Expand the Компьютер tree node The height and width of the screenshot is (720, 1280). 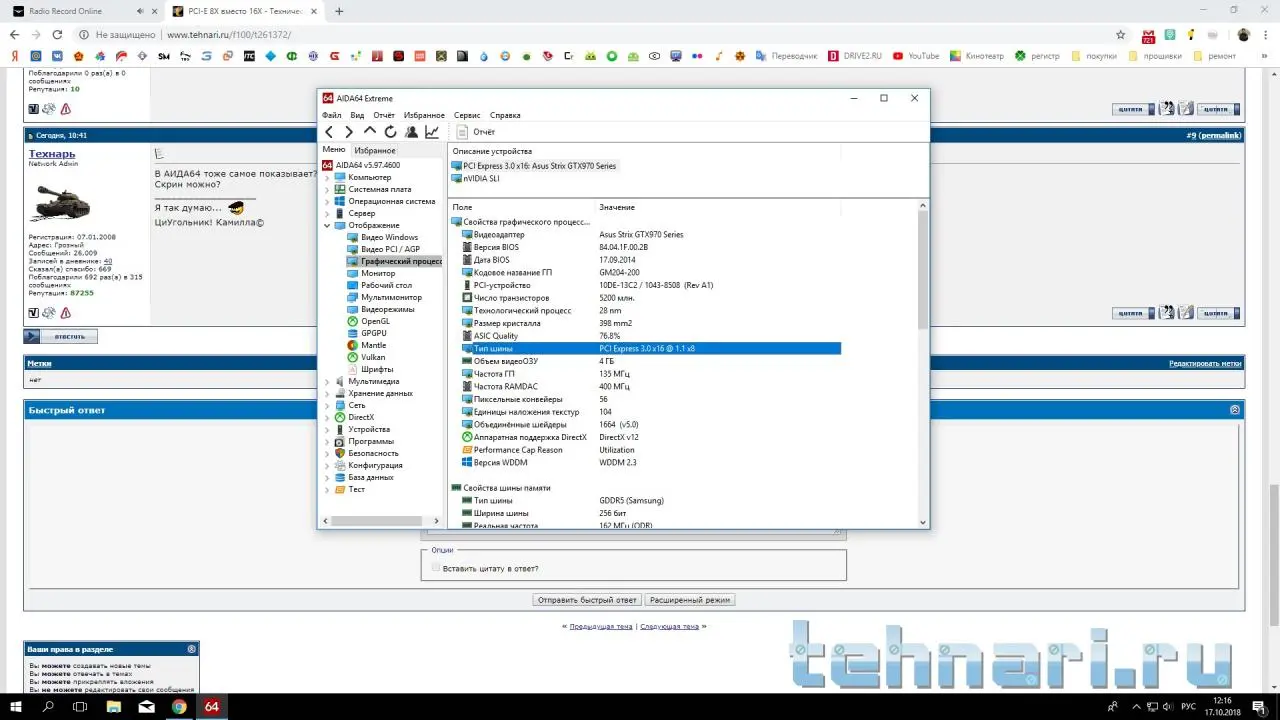pos(327,177)
